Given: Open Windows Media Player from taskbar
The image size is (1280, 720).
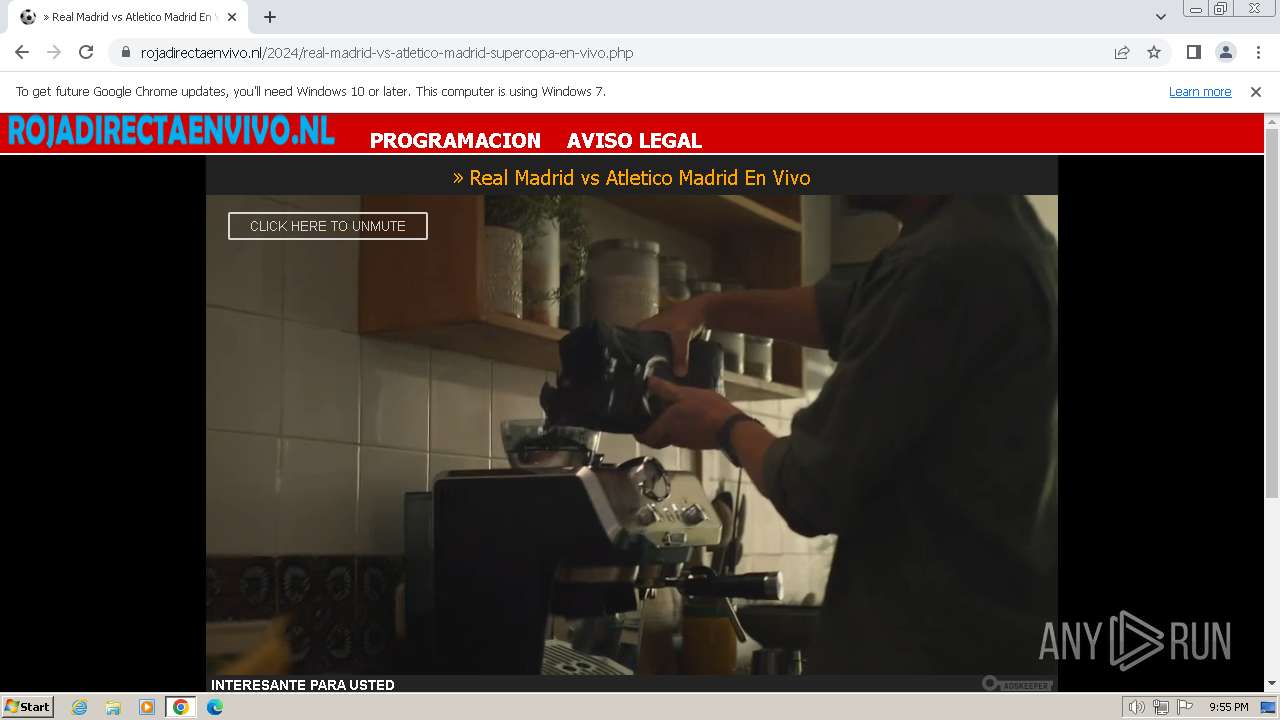Looking at the screenshot, I should [147, 707].
